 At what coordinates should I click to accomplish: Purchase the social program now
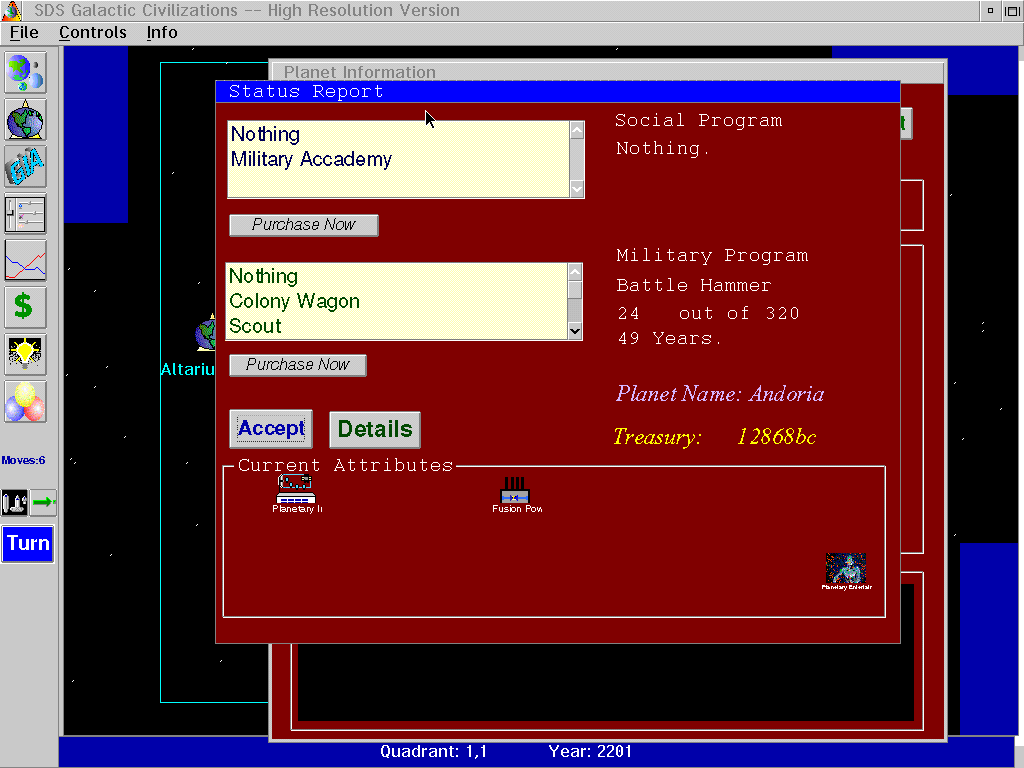coord(304,225)
